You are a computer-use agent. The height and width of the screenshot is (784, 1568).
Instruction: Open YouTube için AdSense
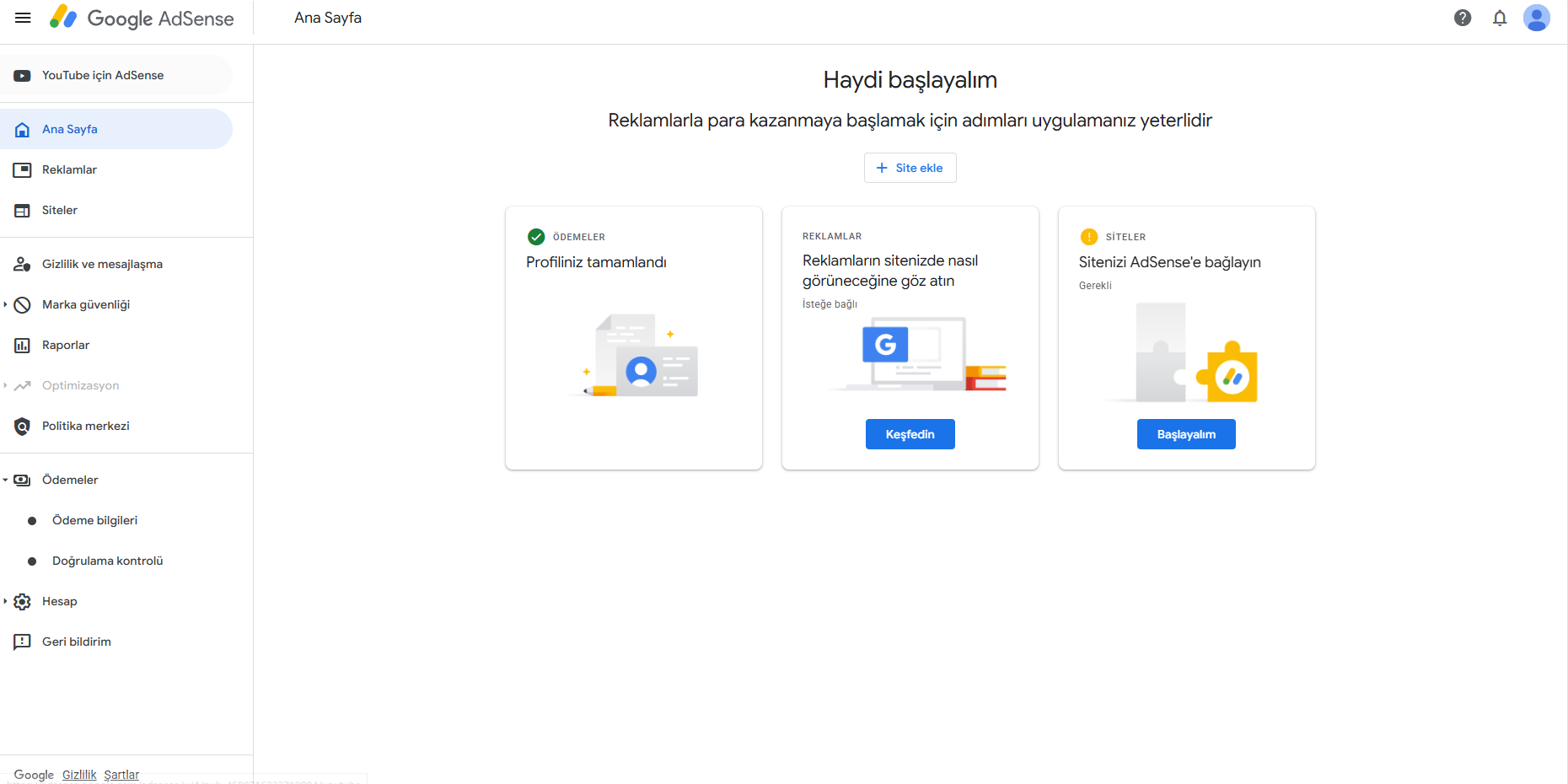pyautogui.click(x=116, y=75)
